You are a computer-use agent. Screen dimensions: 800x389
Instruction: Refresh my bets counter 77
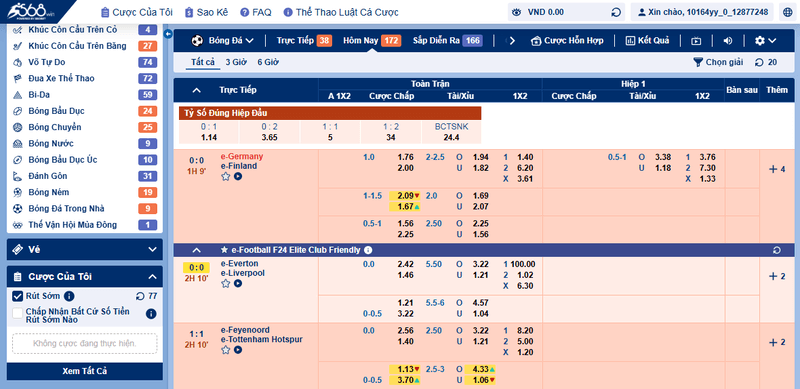tap(146, 296)
